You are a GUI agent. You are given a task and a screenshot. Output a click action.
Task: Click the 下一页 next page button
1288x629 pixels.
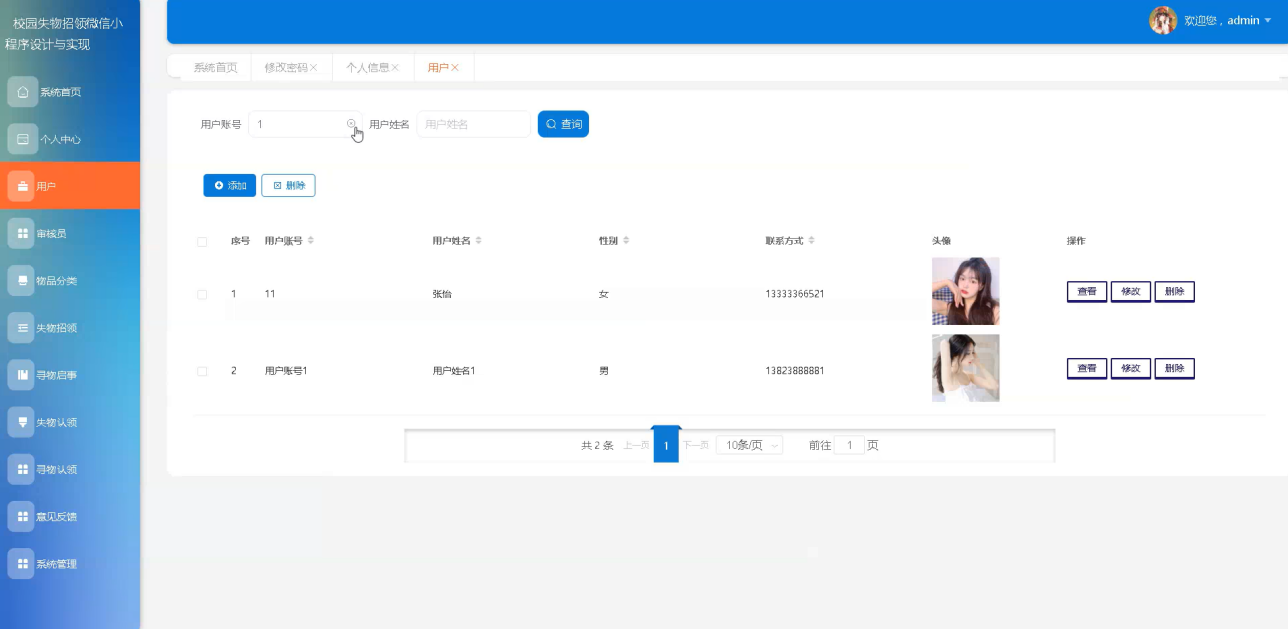click(x=696, y=446)
